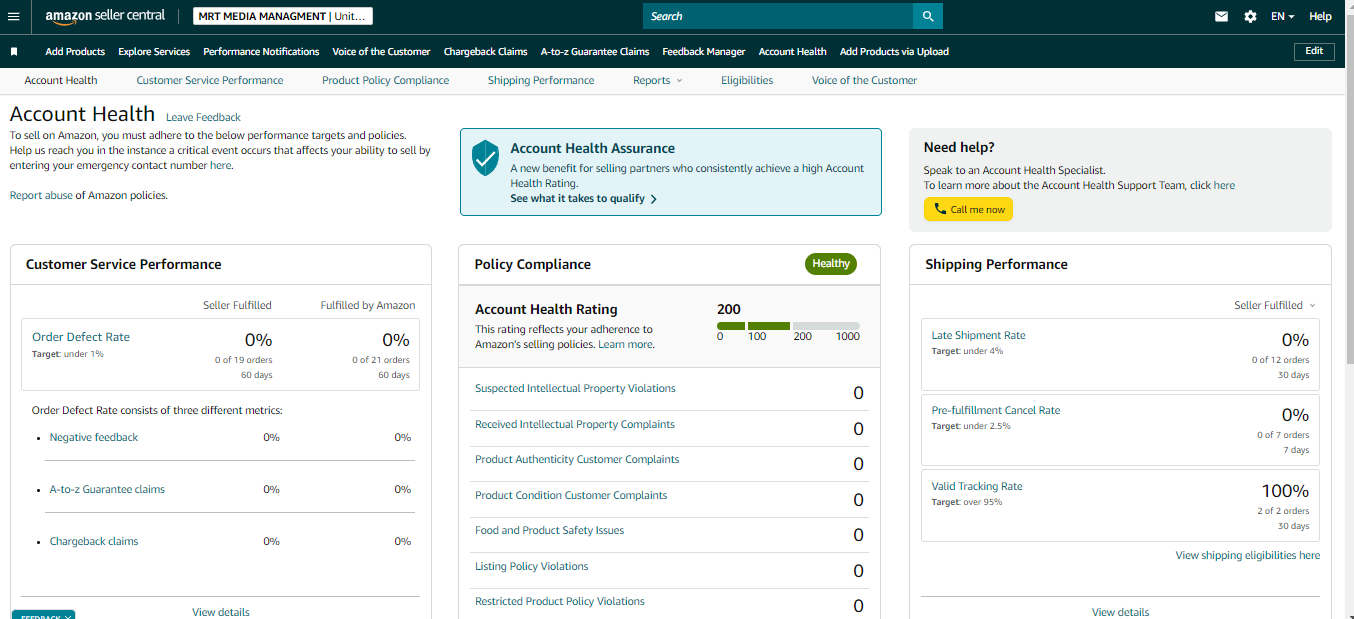Screen dimensions: 1354x619
Task: Switch to Voice of the Customer tab
Action: coord(864,80)
